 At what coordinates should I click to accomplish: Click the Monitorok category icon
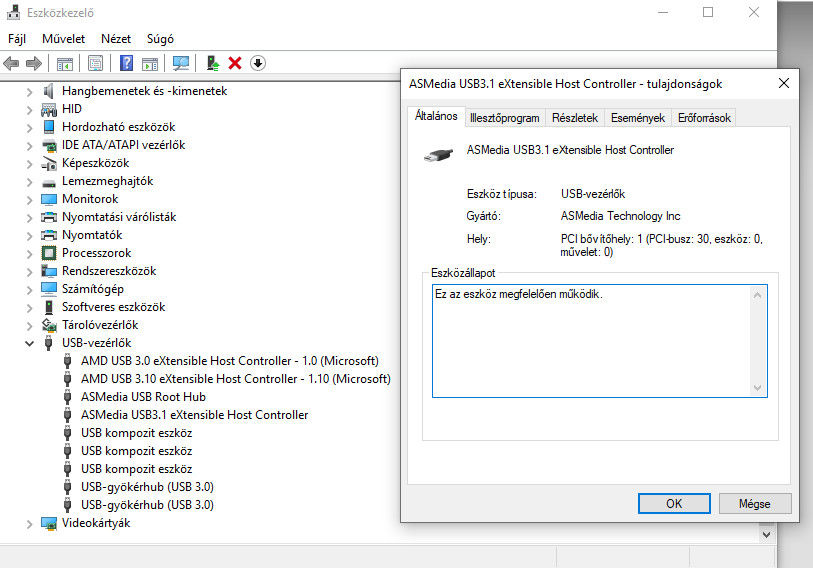click(49, 199)
